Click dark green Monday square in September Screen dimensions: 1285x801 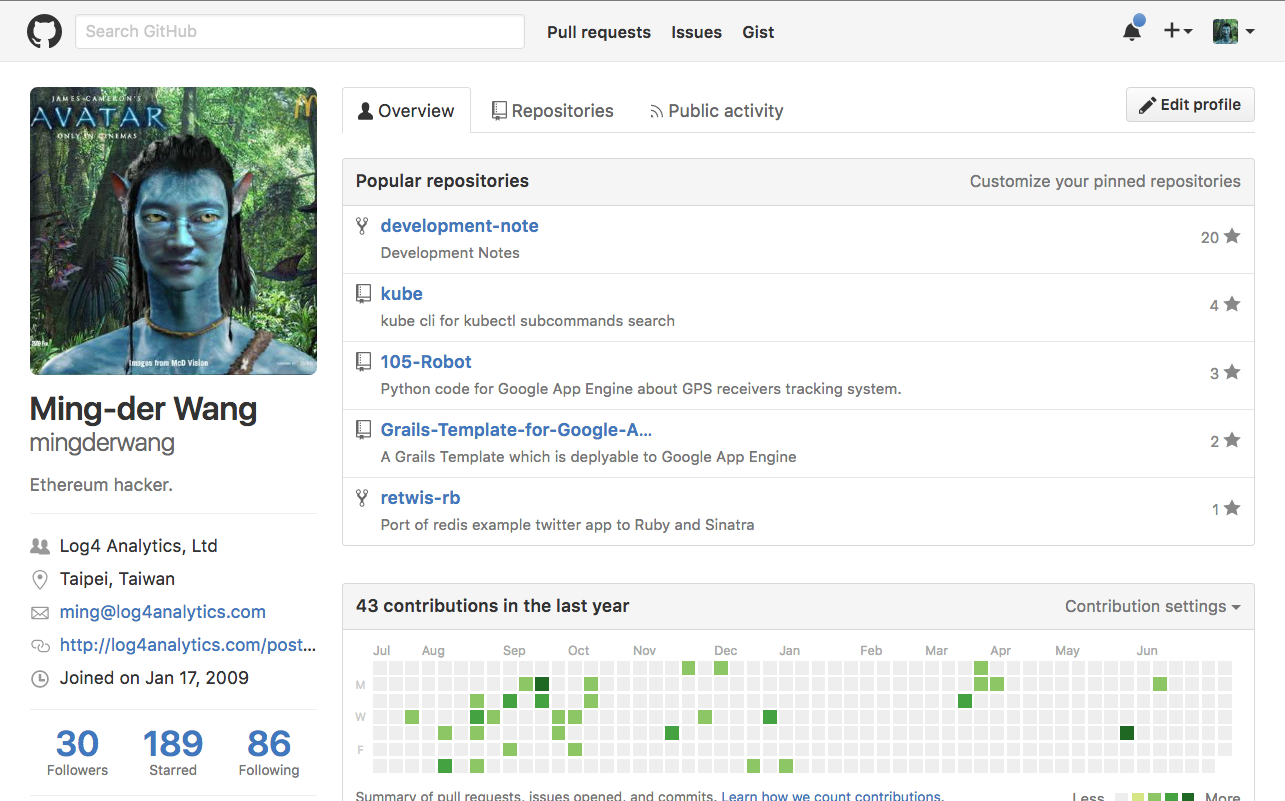point(542,684)
